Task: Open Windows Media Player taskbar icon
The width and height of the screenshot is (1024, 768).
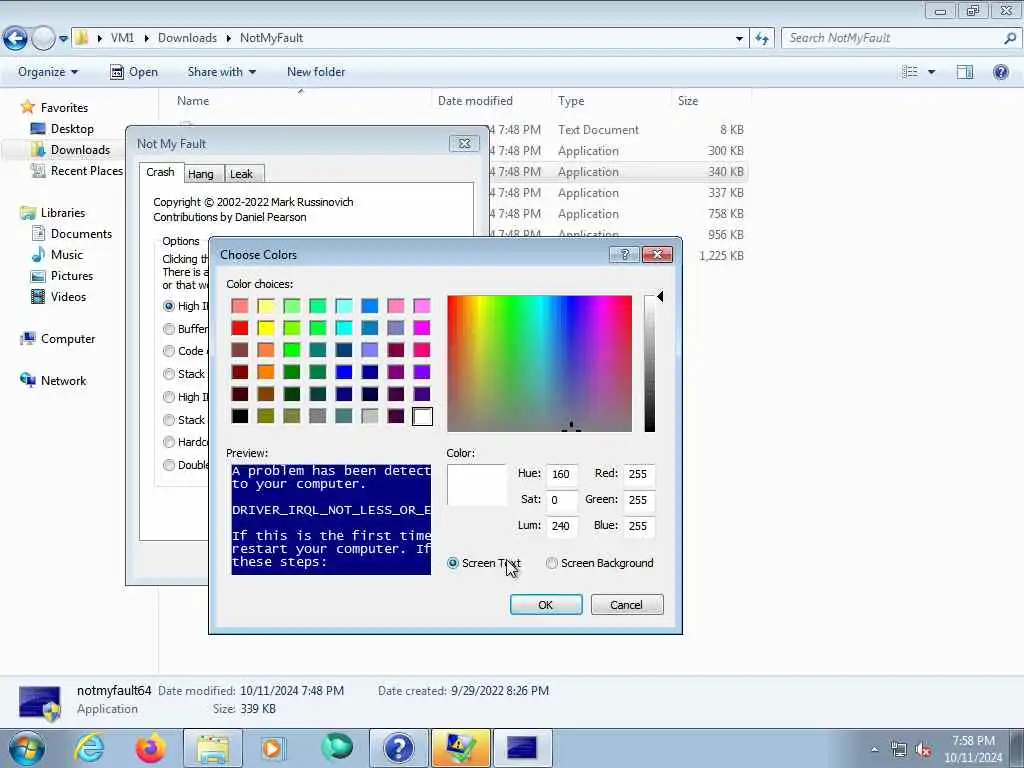Action: tap(273, 748)
